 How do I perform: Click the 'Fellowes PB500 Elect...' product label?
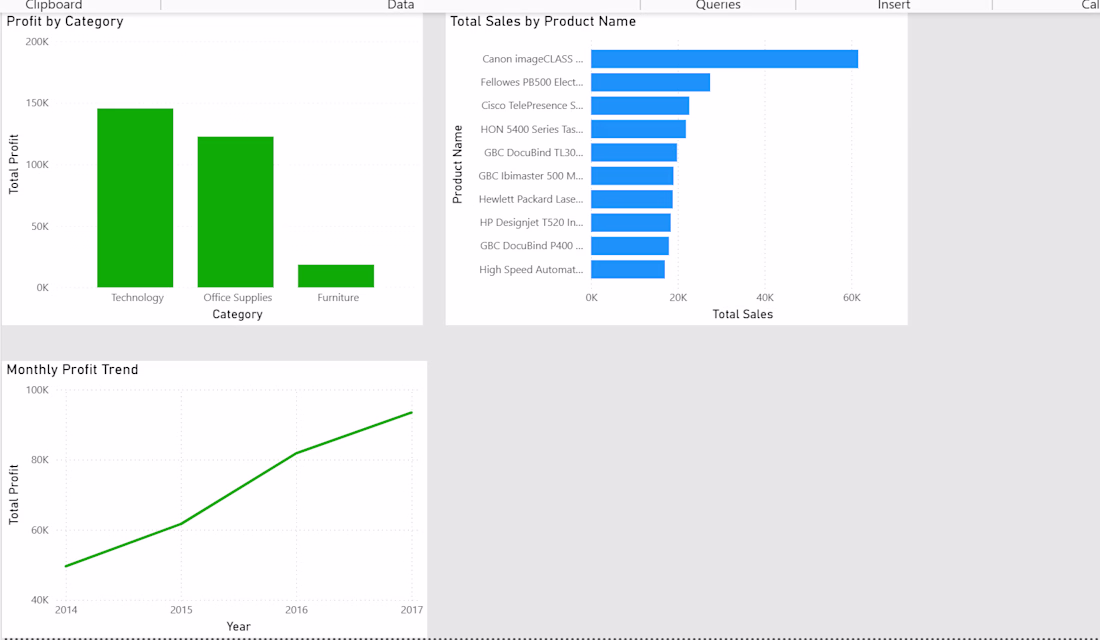[x=532, y=82]
